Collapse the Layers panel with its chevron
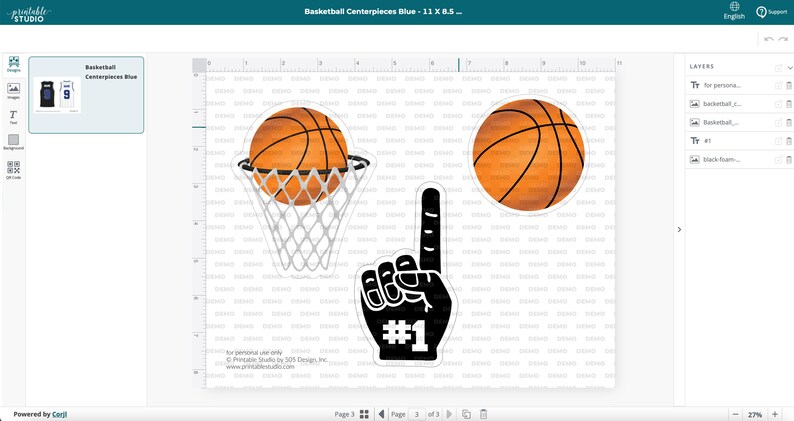This screenshot has width=794, height=421. coord(789,67)
